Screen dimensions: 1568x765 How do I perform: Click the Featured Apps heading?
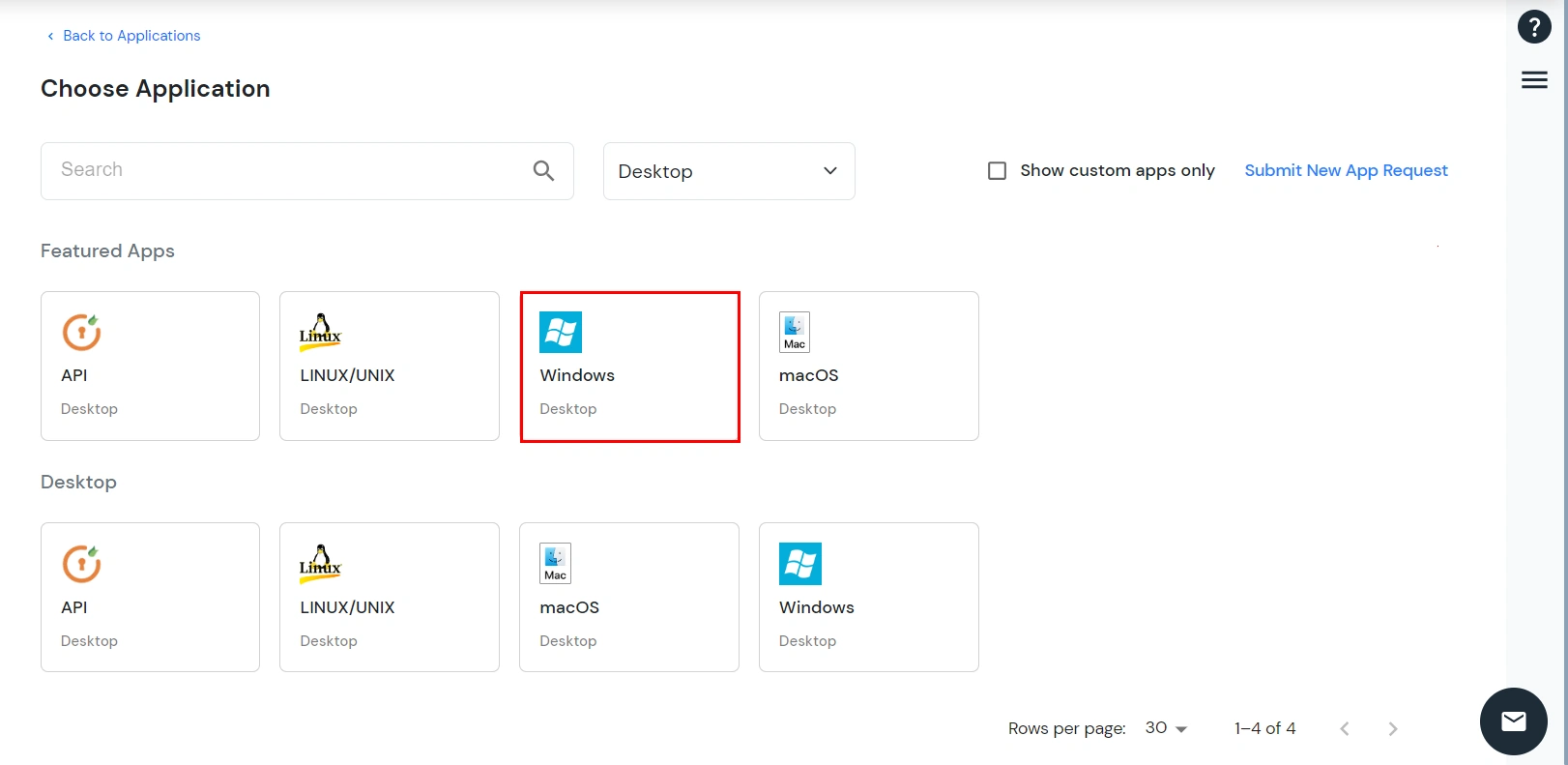click(107, 250)
